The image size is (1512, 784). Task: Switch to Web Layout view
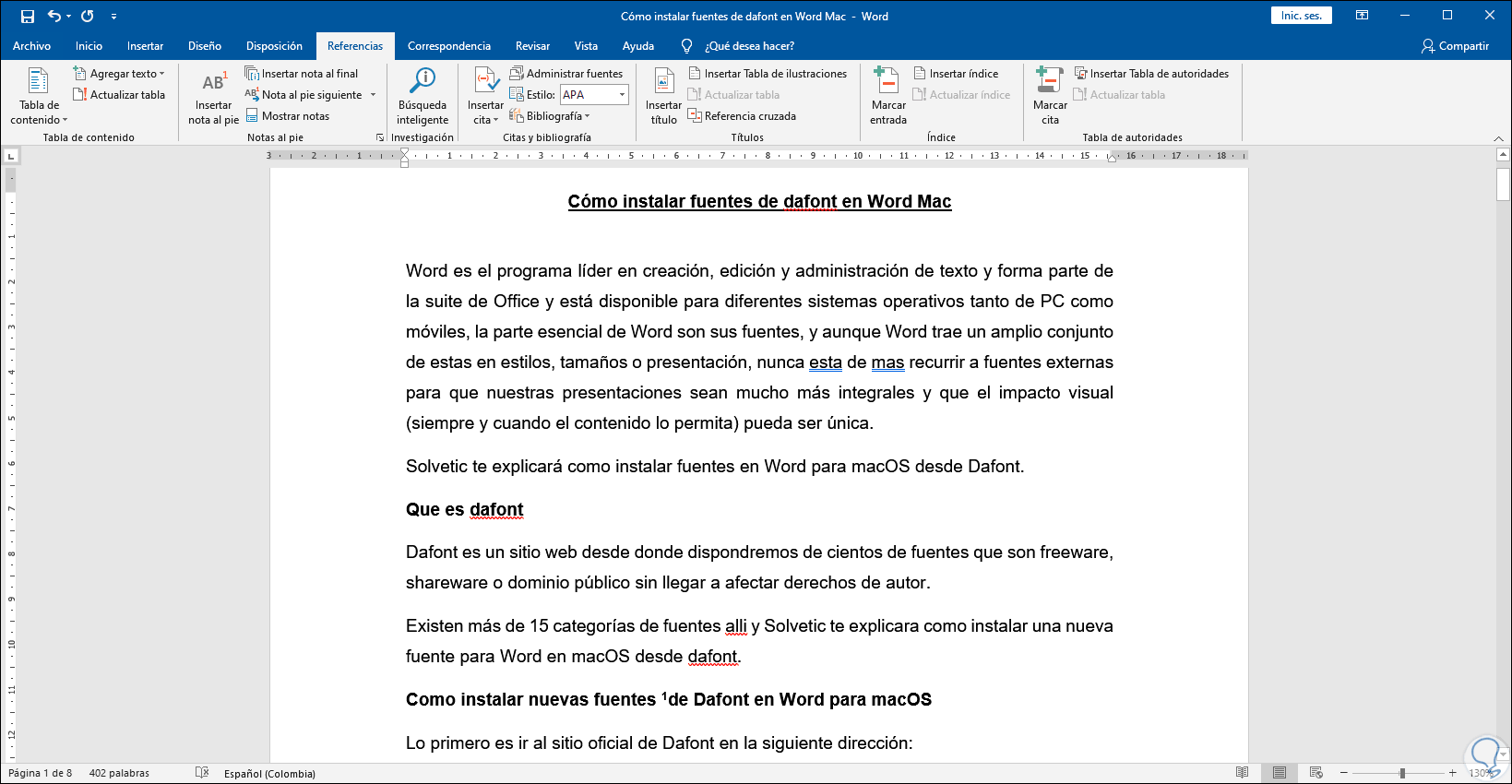pyautogui.click(x=1316, y=773)
